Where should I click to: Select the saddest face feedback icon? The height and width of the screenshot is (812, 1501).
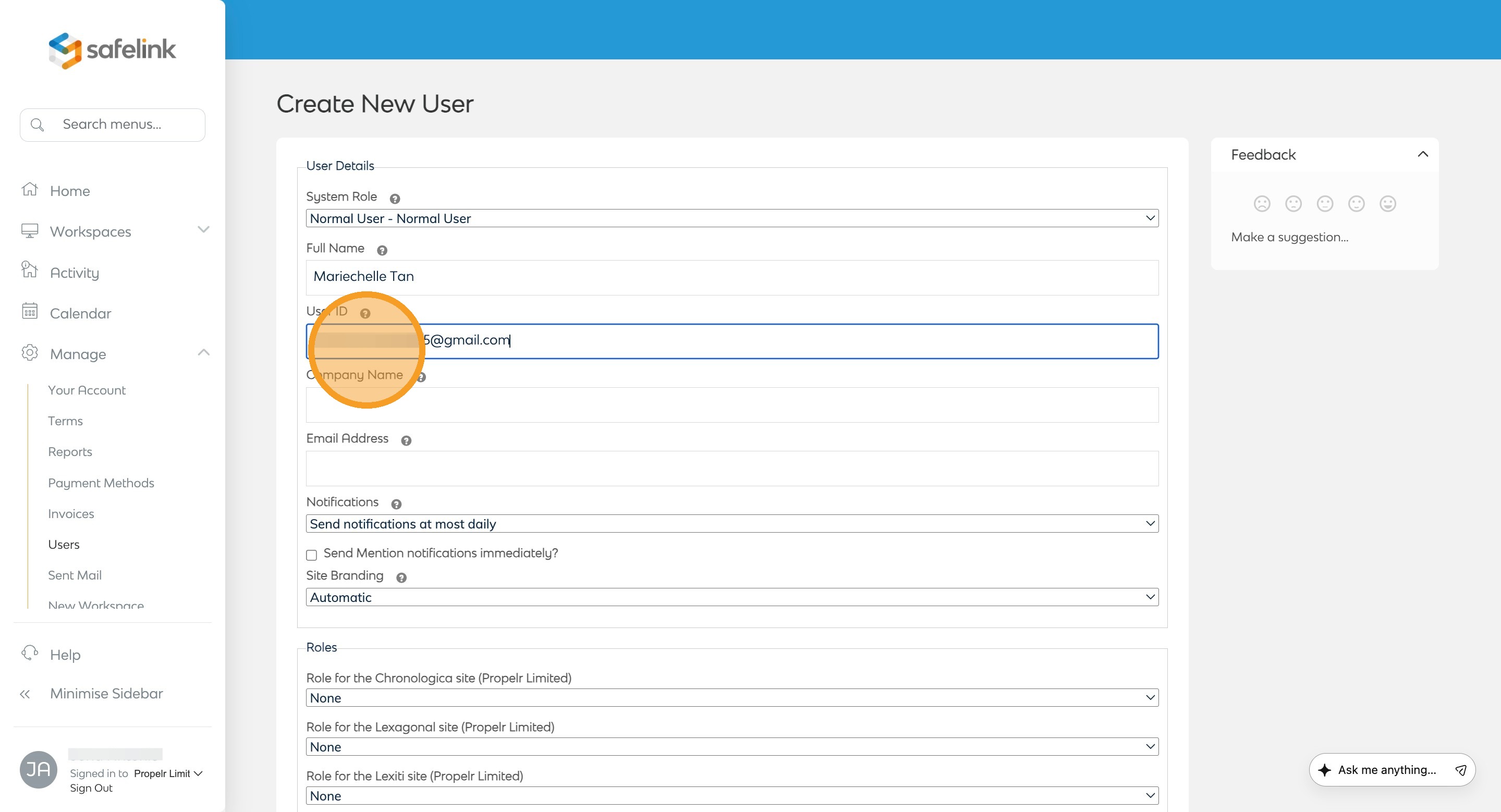tap(1262, 204)
